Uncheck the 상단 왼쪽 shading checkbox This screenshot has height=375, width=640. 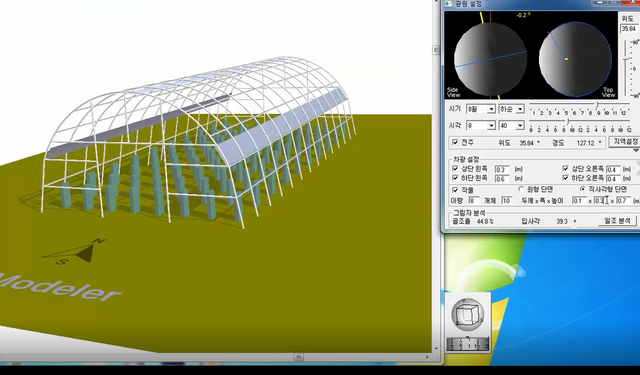[455, 168]
